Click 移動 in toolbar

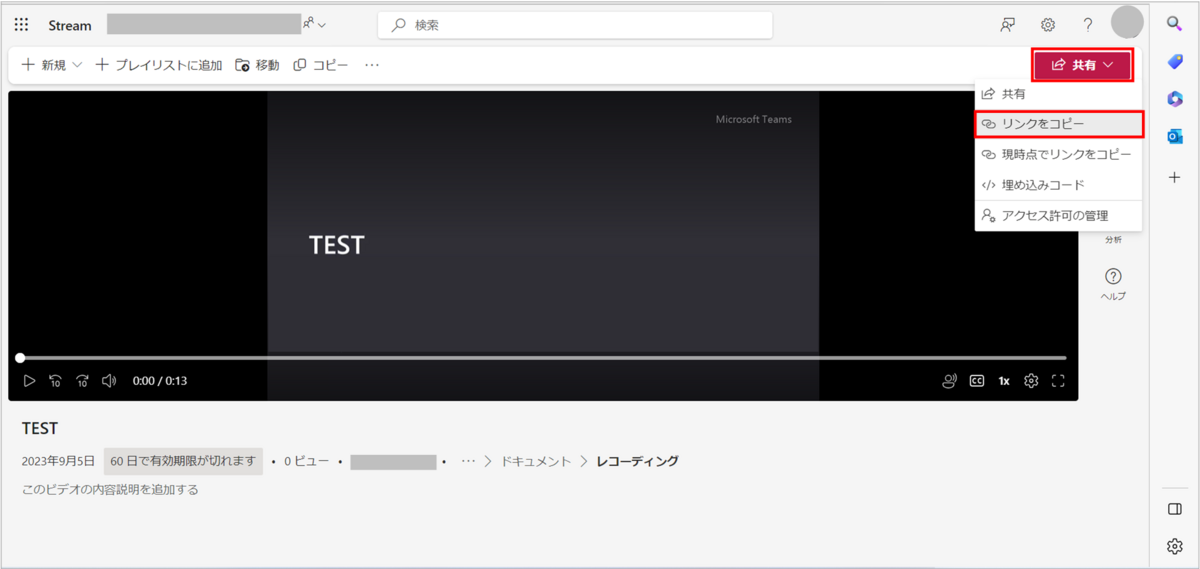[257, 65]
